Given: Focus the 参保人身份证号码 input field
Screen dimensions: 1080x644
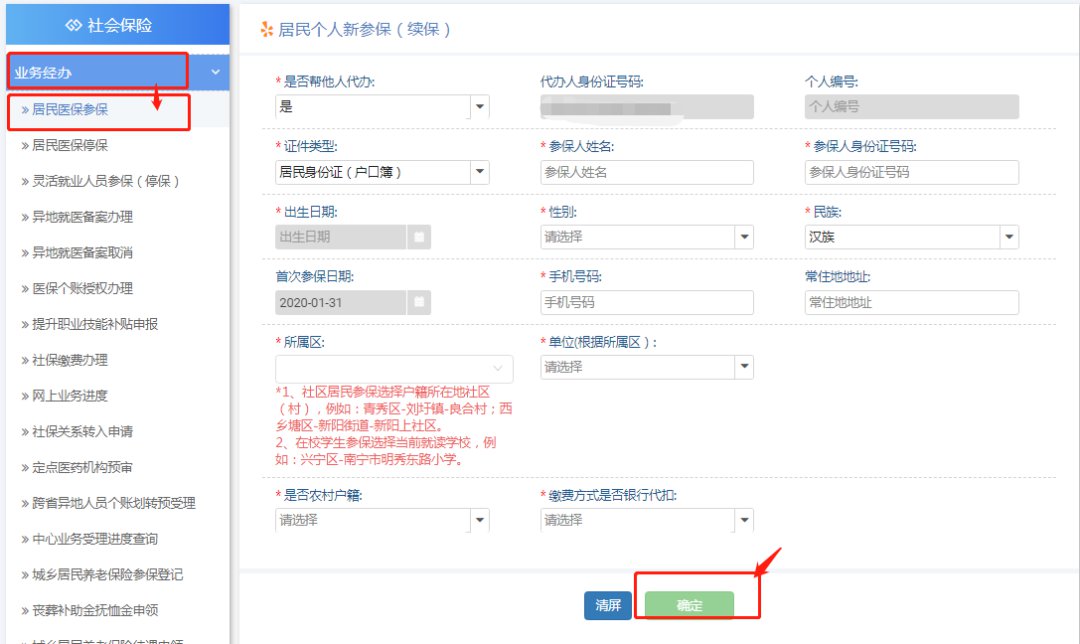Looking at the screenshot, I should click(911, 172).
